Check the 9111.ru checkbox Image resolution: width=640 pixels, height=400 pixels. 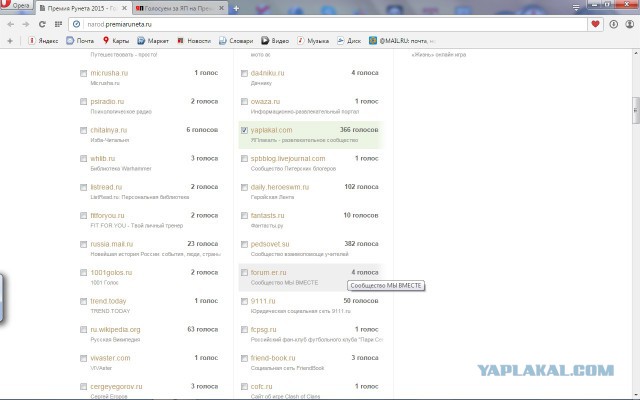tap(244, 301)
